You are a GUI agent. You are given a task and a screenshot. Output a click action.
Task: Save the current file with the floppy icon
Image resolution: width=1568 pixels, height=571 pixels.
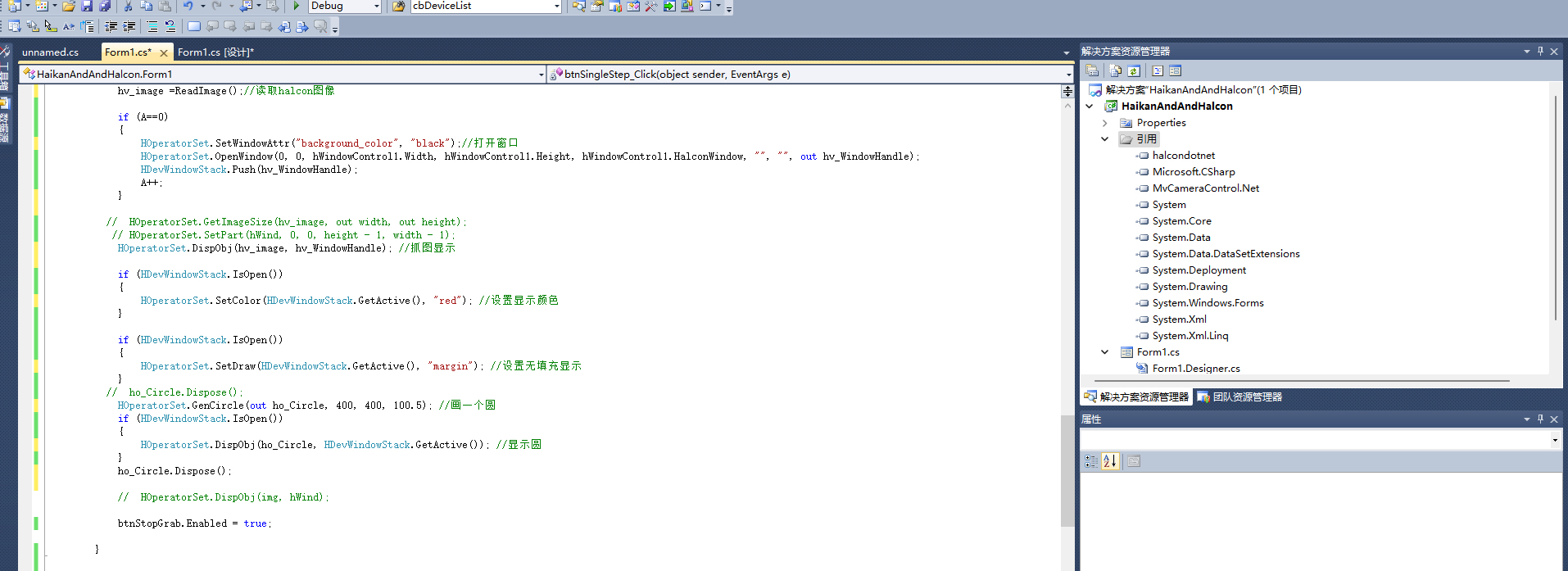86,6
